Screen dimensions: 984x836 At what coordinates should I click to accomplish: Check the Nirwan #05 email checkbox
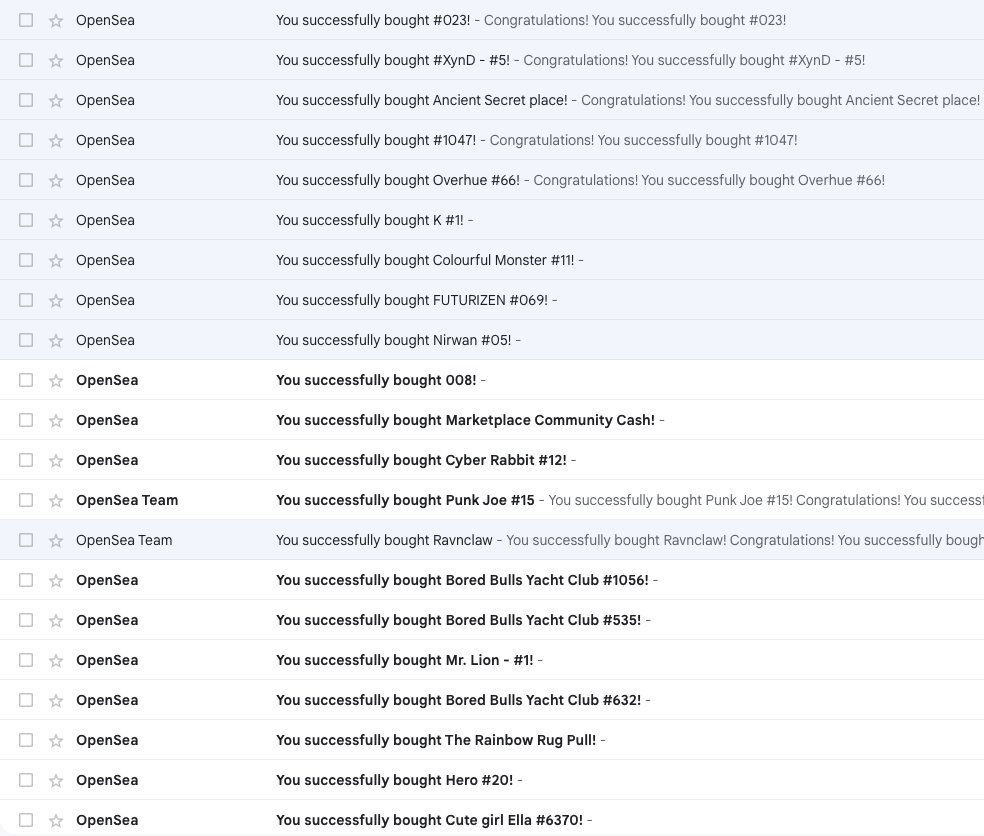click(26, 340)
